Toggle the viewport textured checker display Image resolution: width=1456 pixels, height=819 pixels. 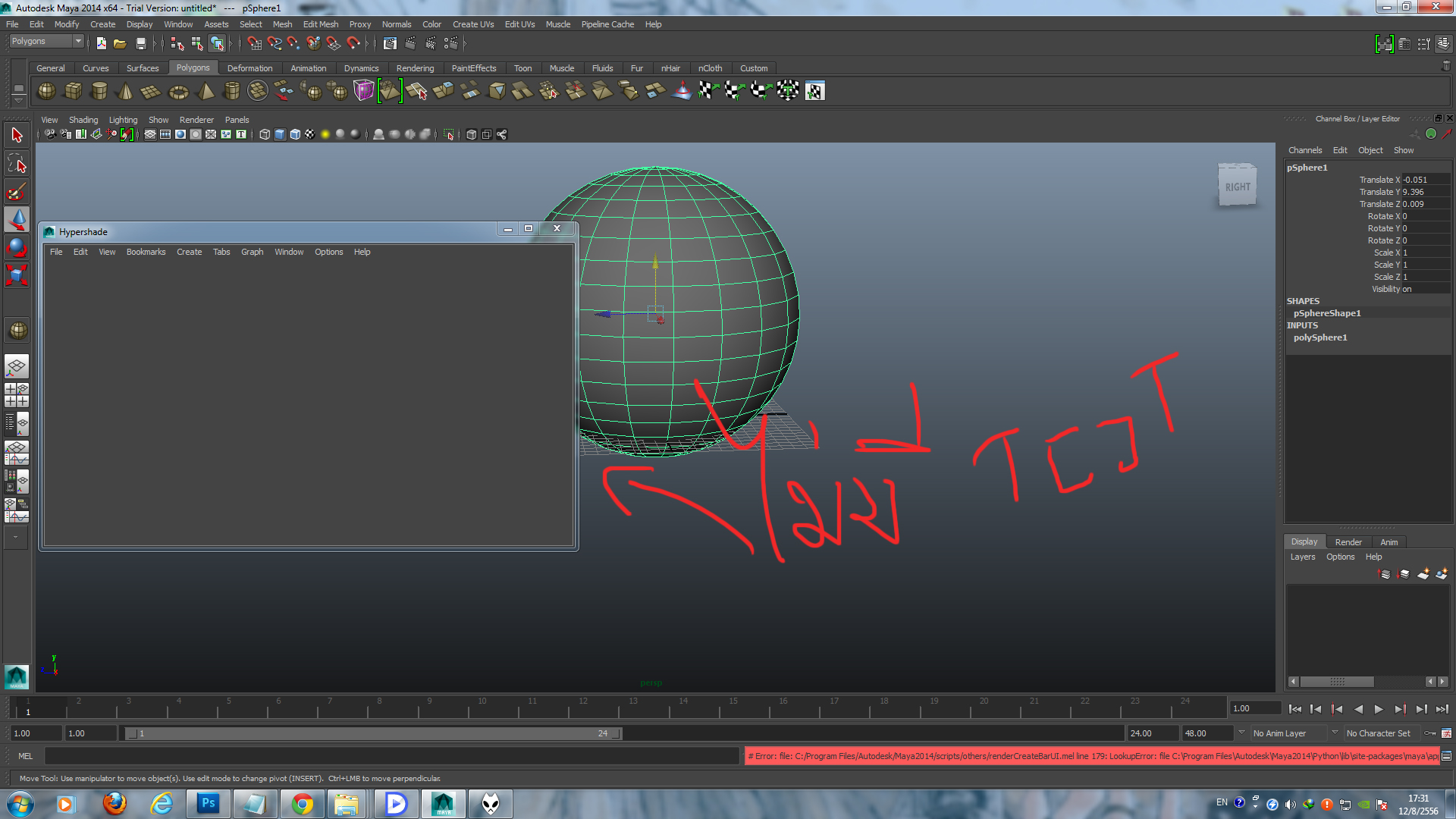point(310,134)
